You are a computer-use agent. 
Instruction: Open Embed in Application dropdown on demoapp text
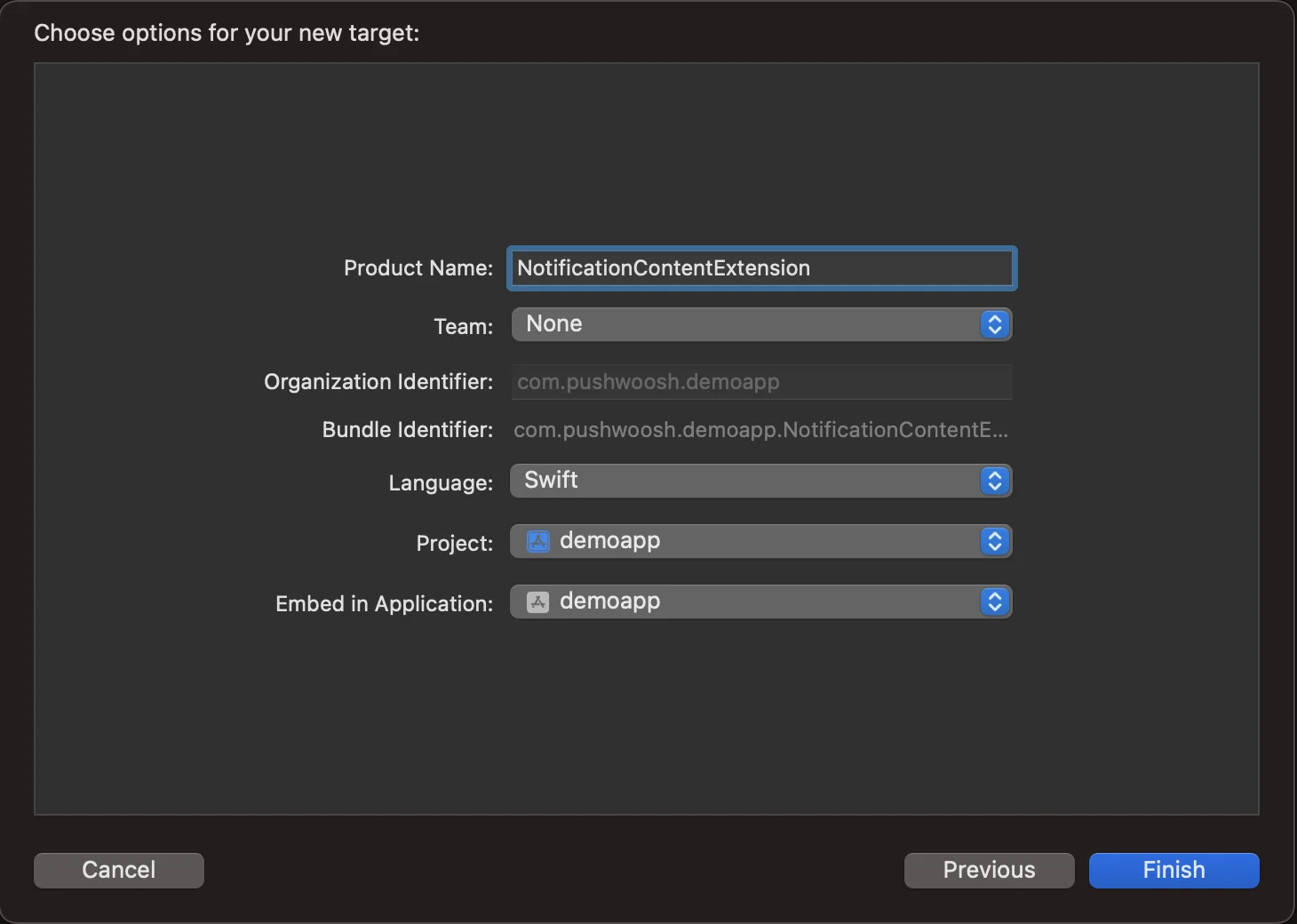tap(610, 601)
